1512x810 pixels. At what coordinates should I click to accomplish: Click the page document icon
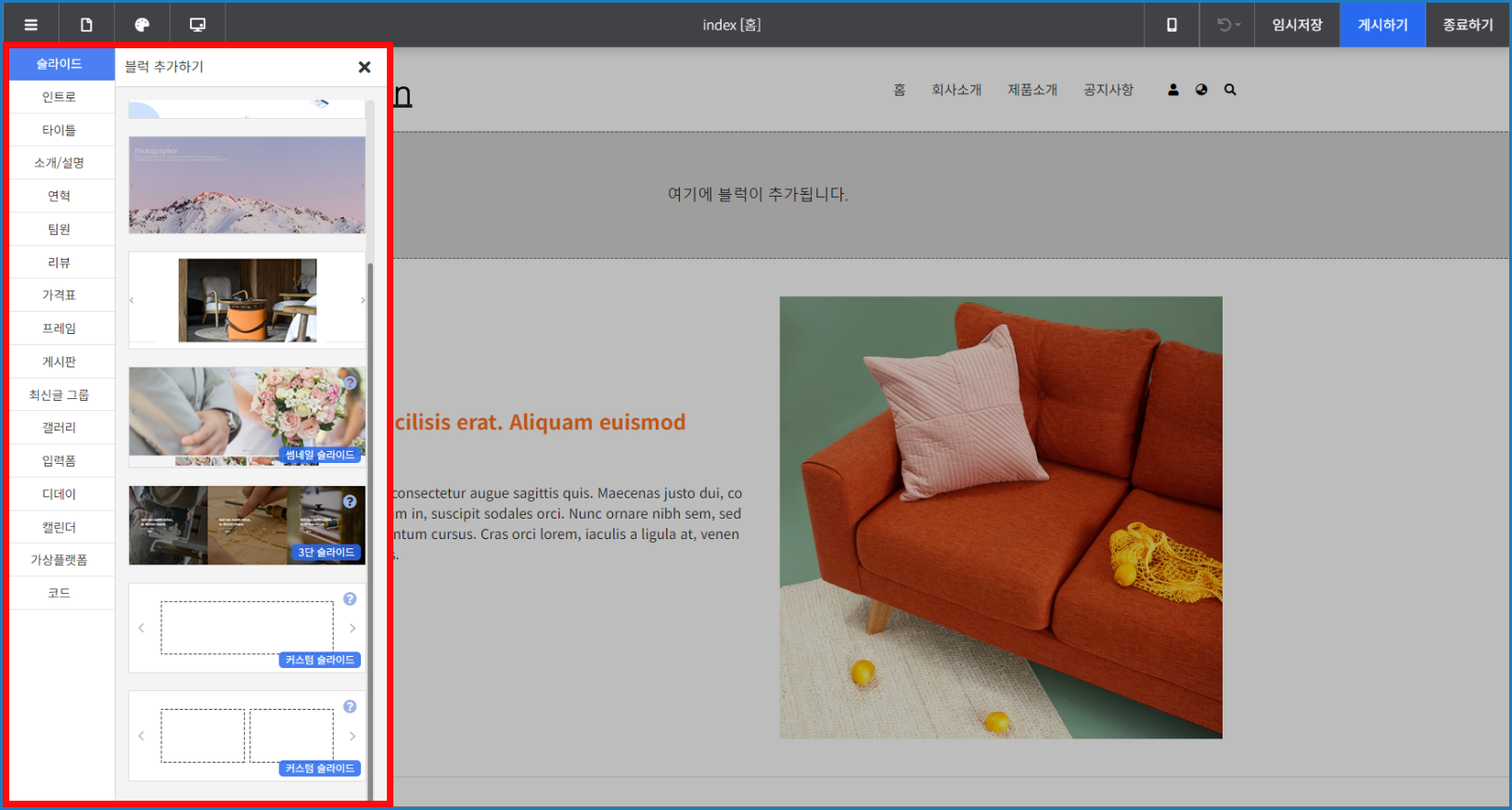pyautogui.click(x=86, y=25)
